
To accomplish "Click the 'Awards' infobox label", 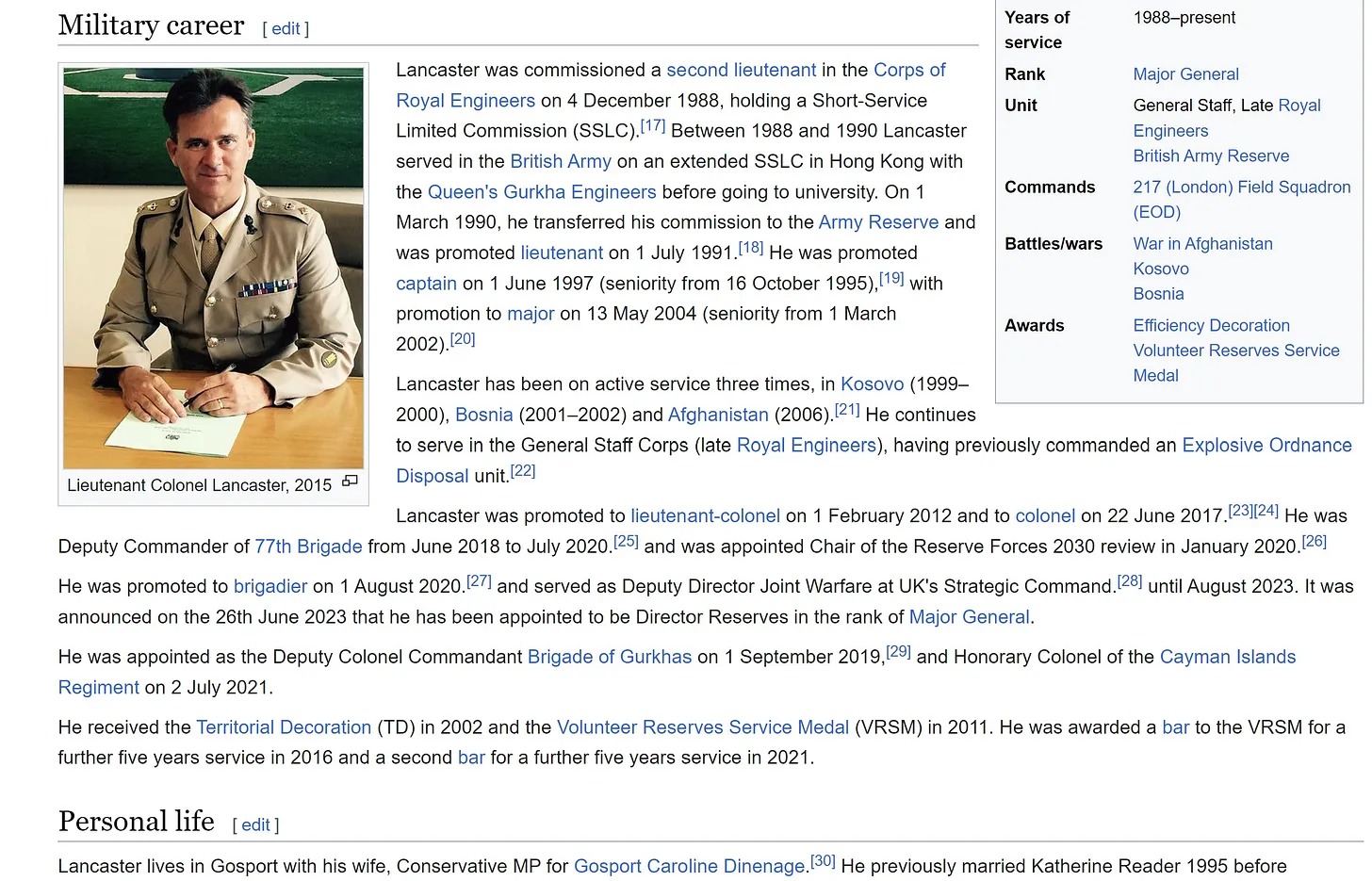I will coord(1034,326).
